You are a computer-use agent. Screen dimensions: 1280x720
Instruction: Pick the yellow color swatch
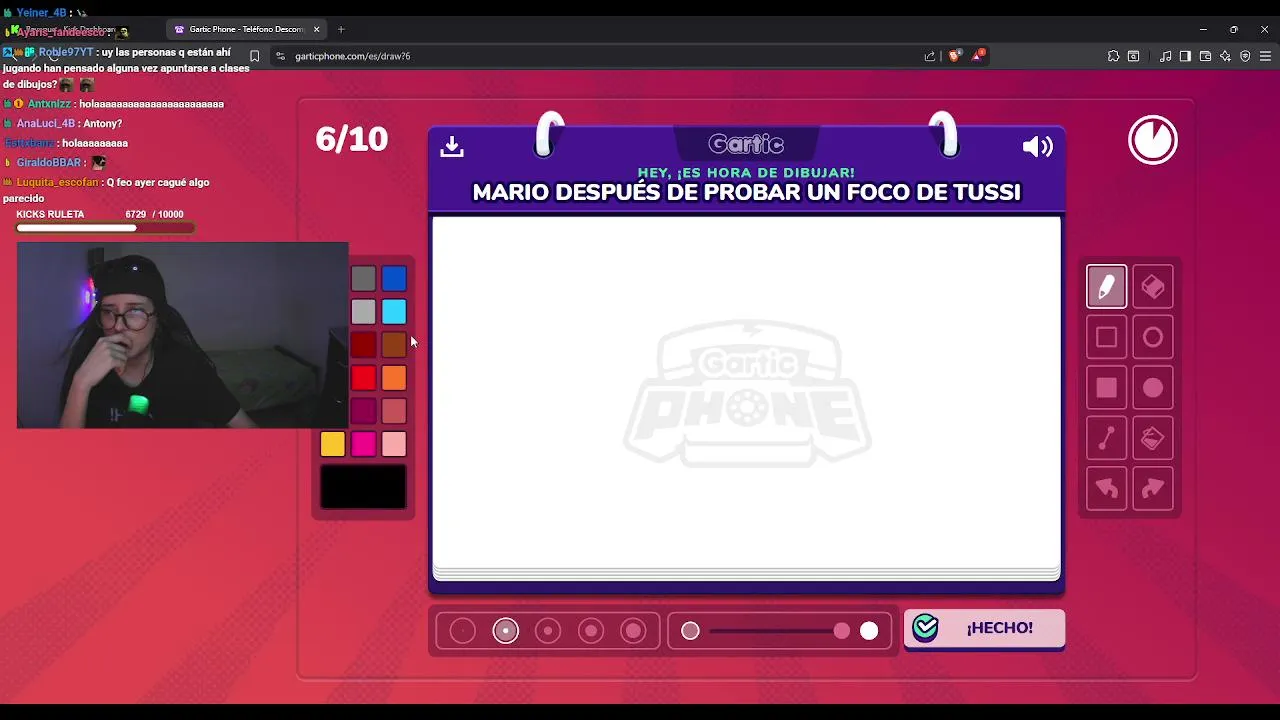click(x=332, y=444)
